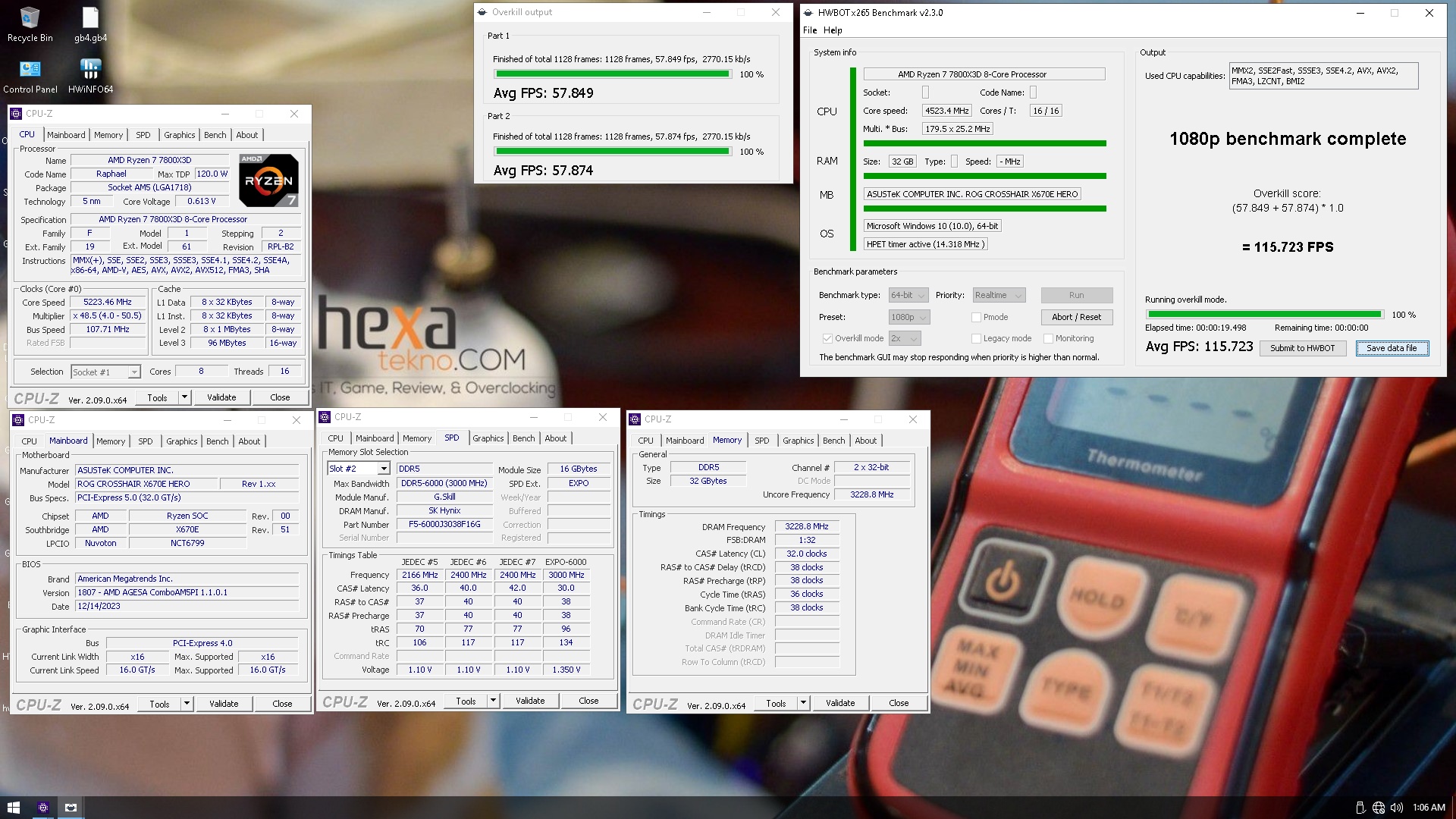Toggle the Monitoring checkbox
Viewport: 1456px width, 819px height.
point(1048,338)
